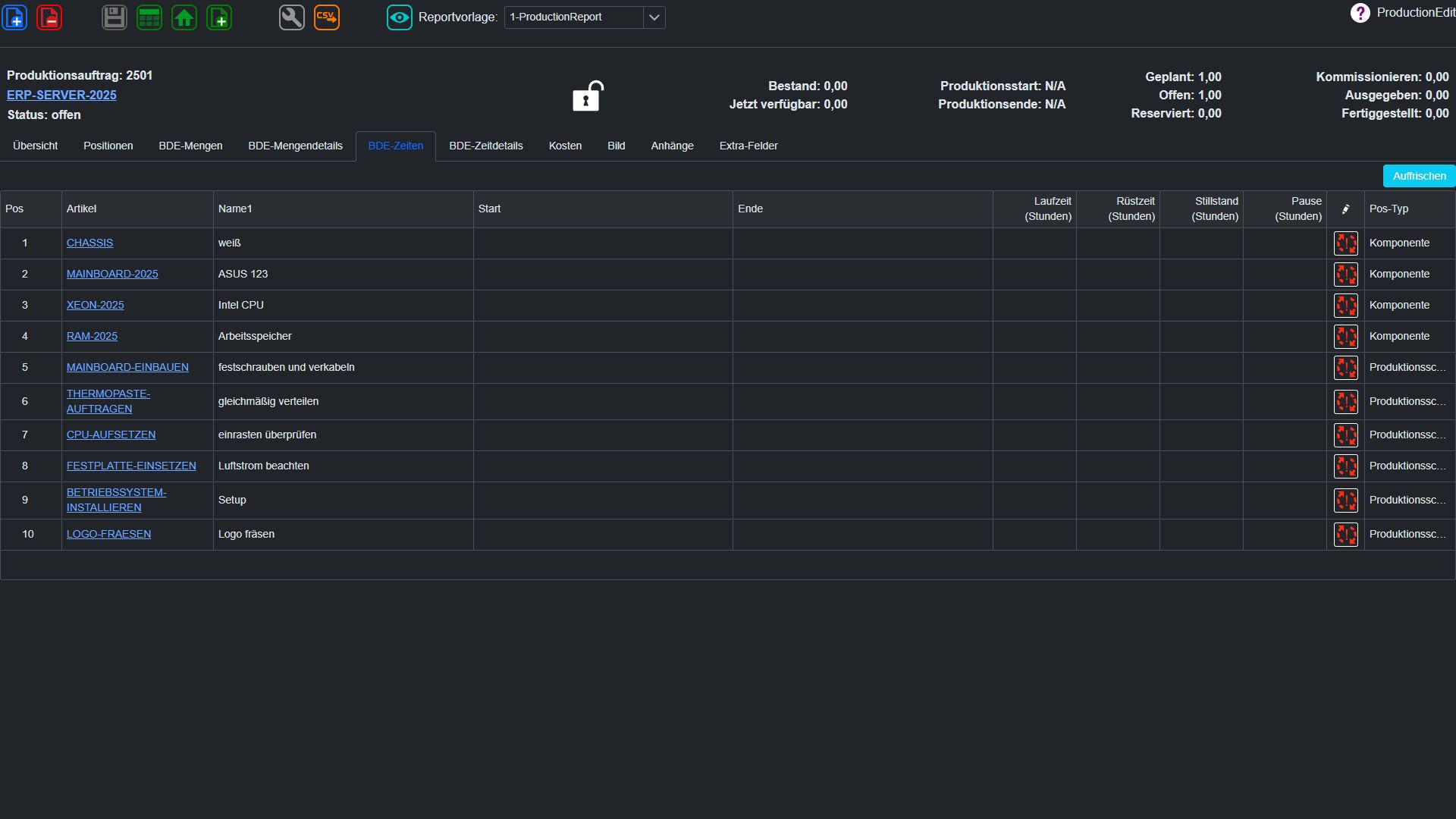Viewport: 1456px width, 819px height.
Task: Click the grey floppy disk save icon
Action: (x=115, y=17)
